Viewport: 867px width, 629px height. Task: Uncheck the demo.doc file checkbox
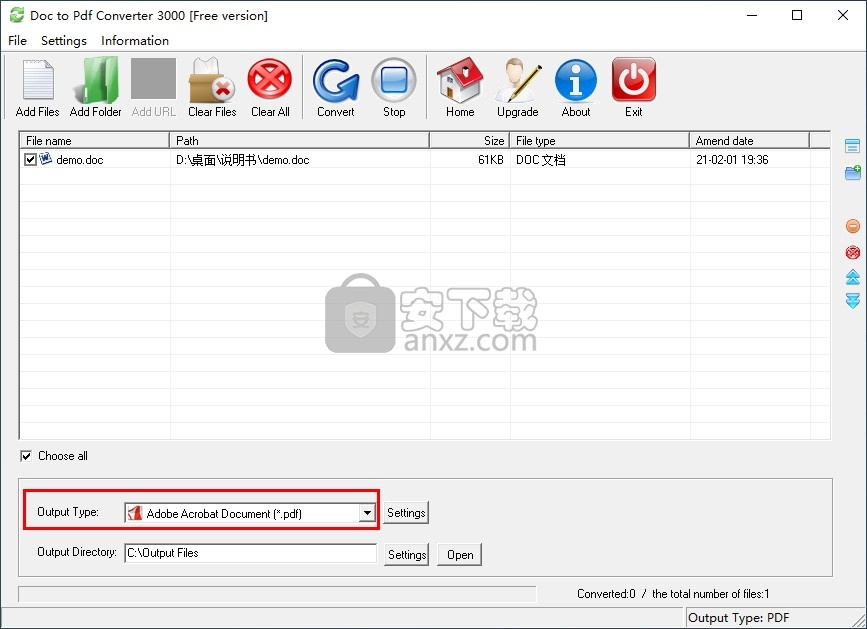(30, 159)
